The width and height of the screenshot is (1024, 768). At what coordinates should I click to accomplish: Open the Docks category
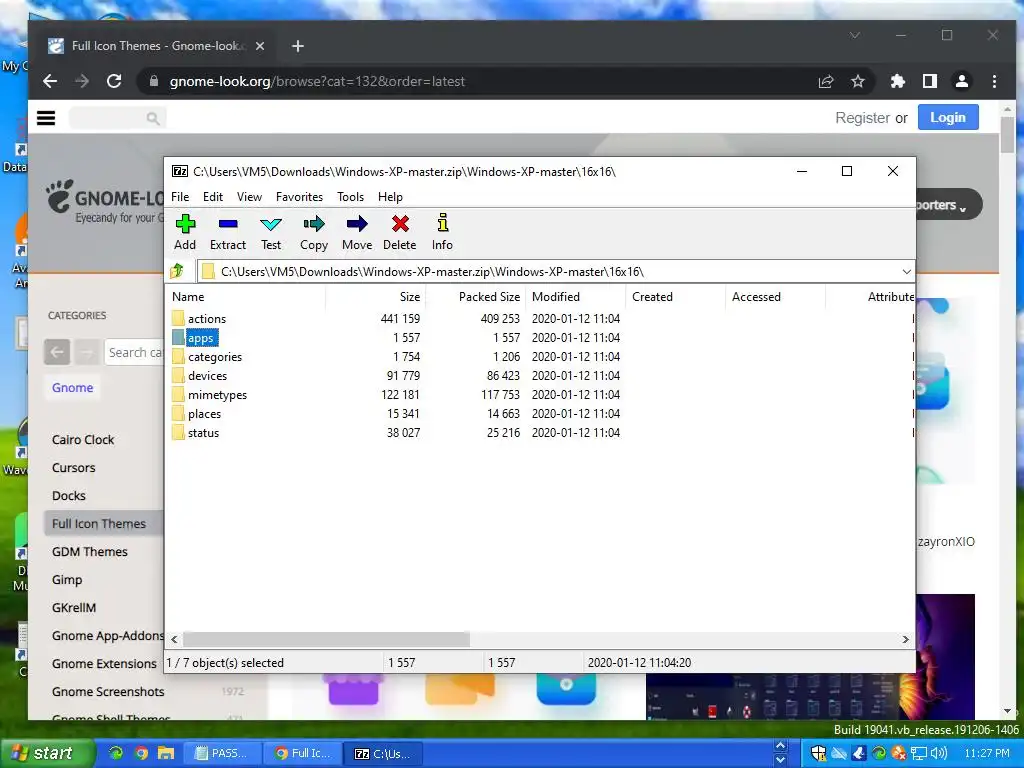click(69, 496)
